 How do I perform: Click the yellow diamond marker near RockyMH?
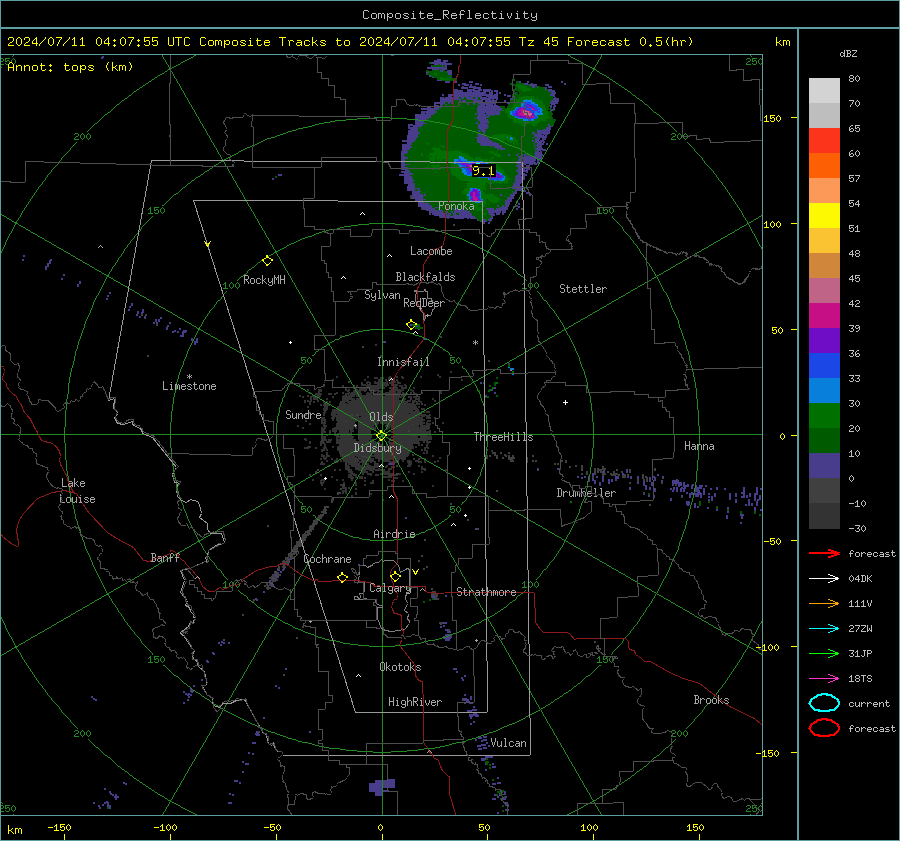coord(267,261)
